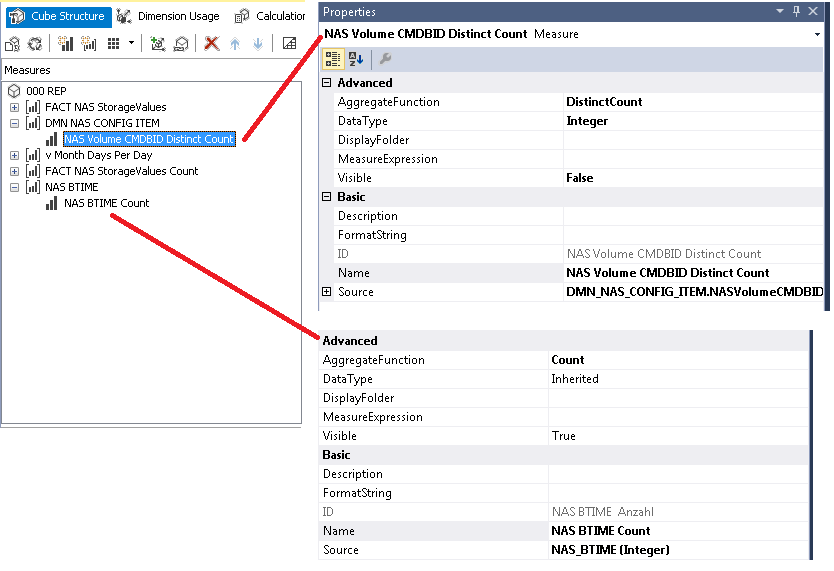Collapse the Advanced properties section
The image size is (834, 571).
tap(327, 82)
